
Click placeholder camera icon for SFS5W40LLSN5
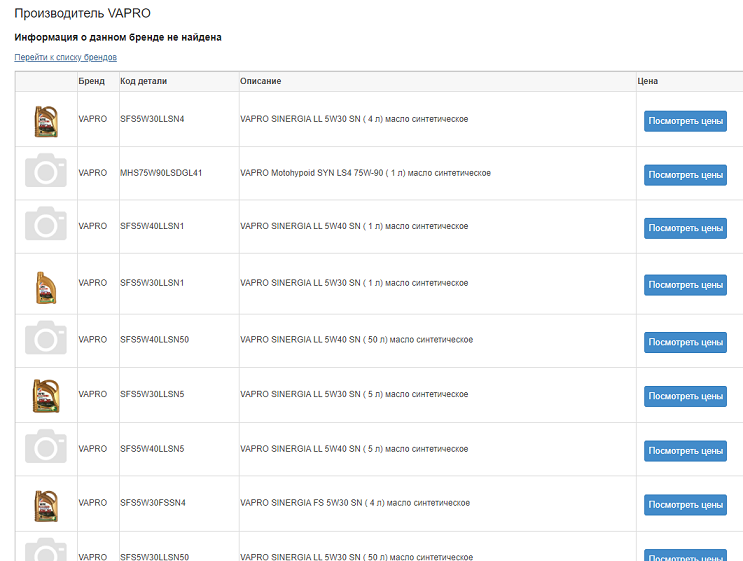pyautogui.click(x=46, y=446)
